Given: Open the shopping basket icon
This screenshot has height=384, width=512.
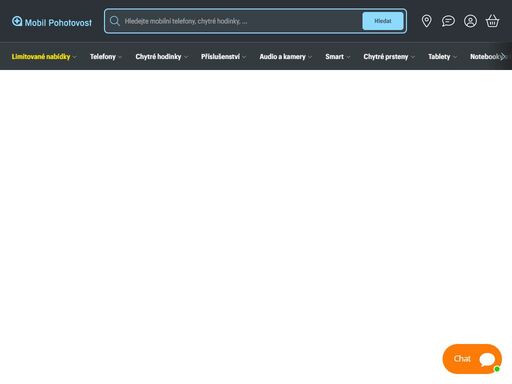Looking at the screenshot, I should (x=492, y=21).
